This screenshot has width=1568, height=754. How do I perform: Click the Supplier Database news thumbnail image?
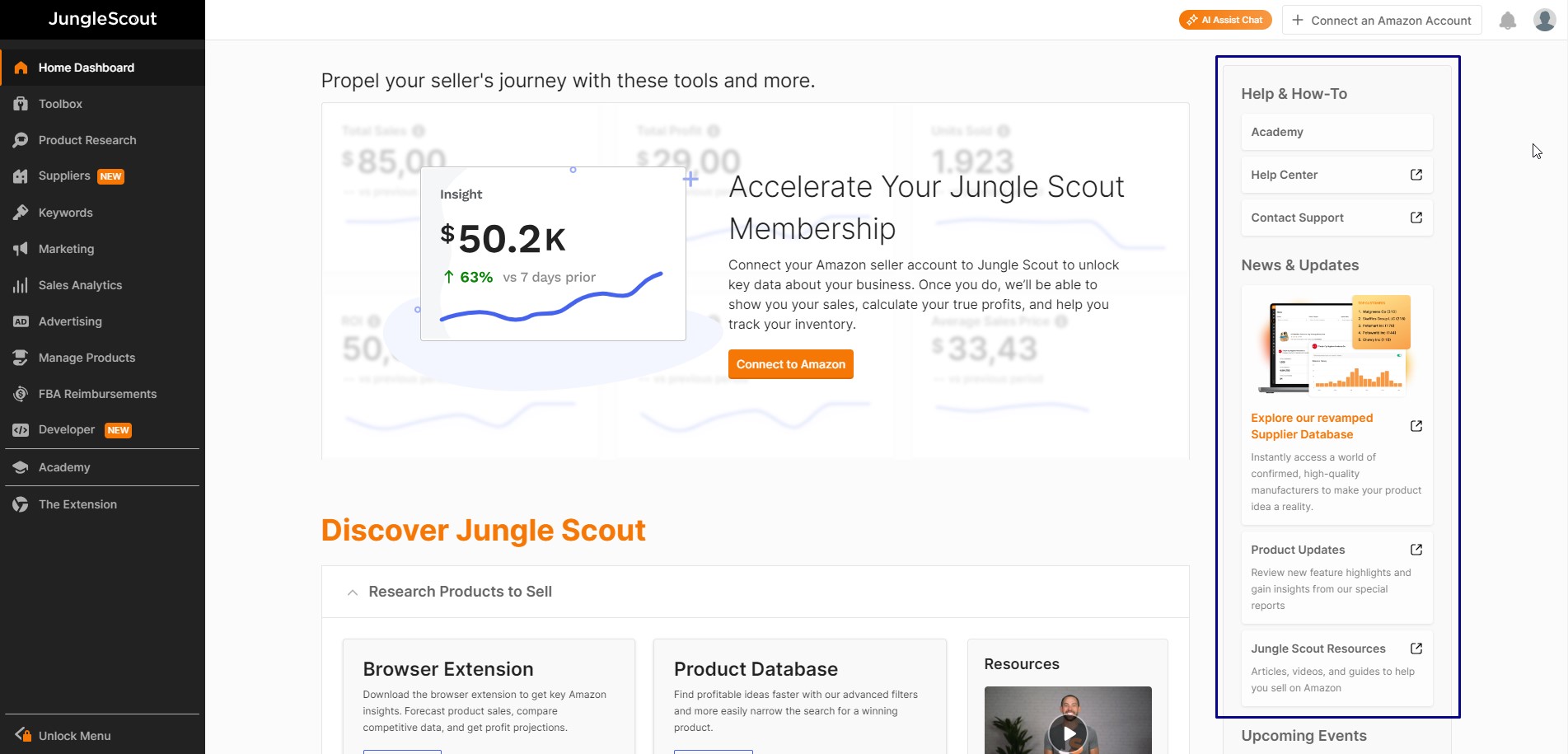1336,344
